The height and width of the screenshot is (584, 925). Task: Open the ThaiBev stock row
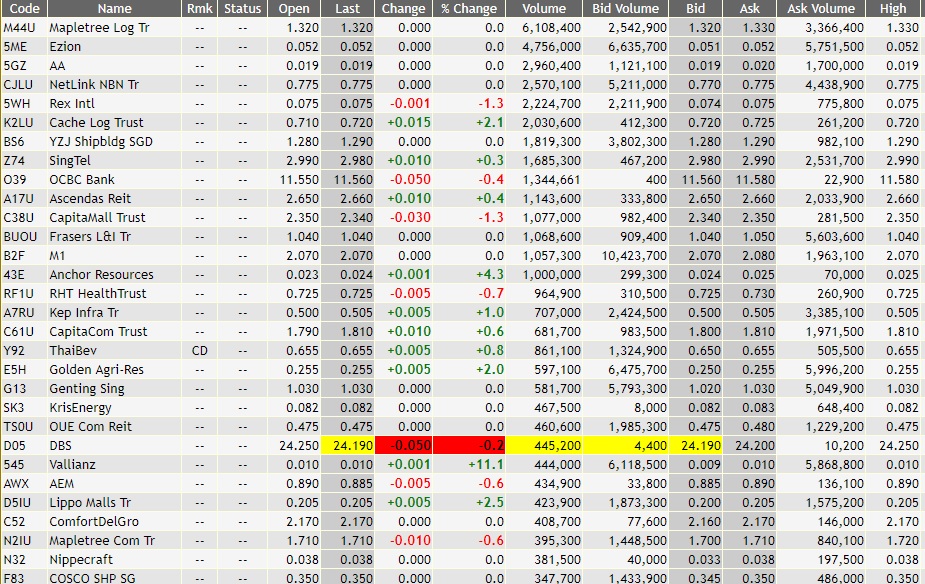[113, 351]
